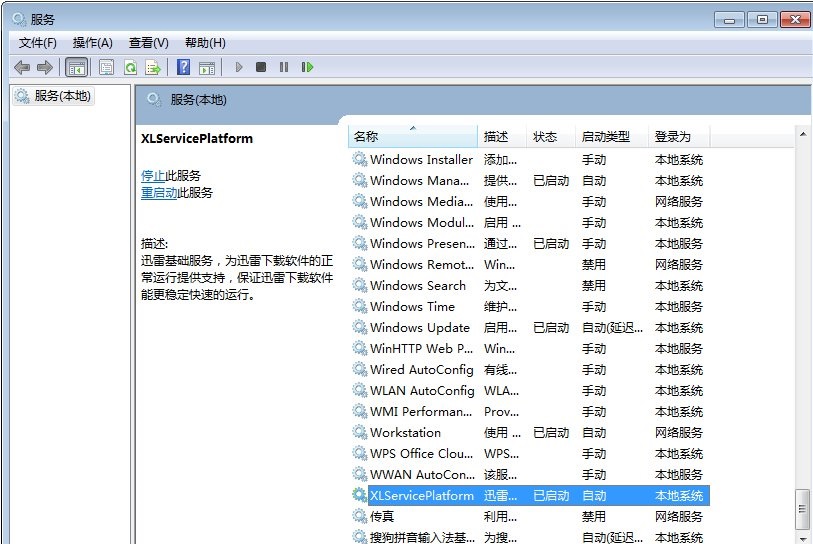Sort by the 登录为 column header
This screenshot has height=544, width=813.
click(x=679, y=136)
